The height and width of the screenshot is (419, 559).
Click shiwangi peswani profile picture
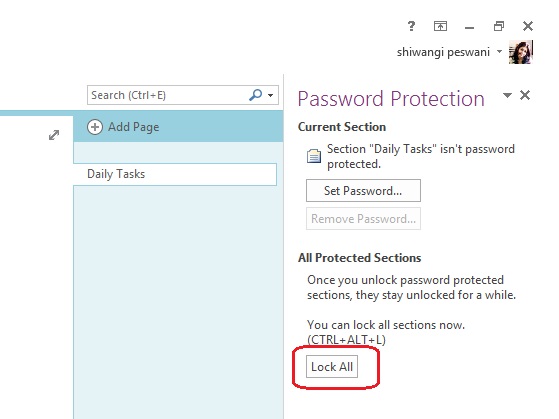[x=520, y=52]
